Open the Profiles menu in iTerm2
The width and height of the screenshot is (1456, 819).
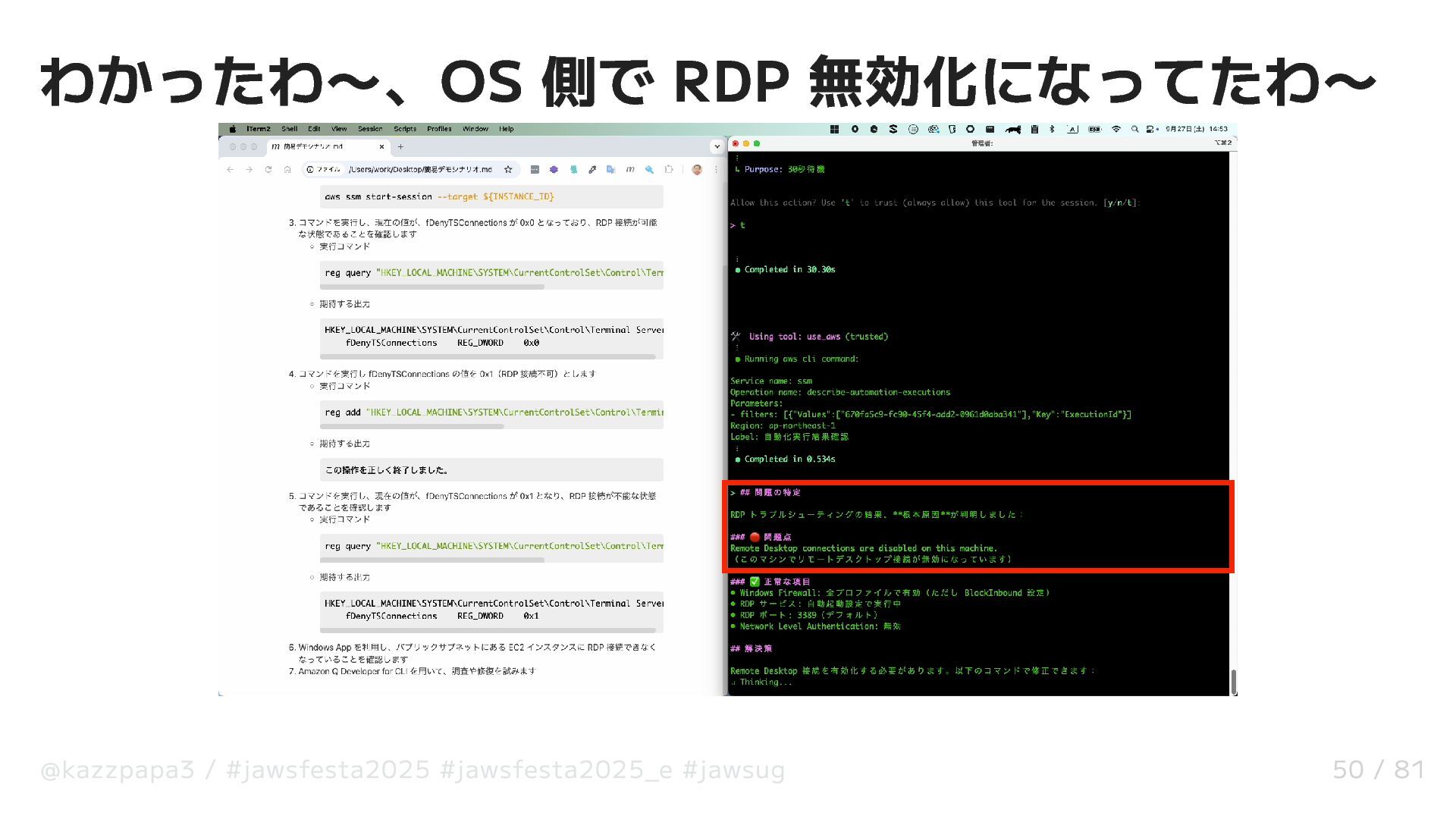[439, 130]
